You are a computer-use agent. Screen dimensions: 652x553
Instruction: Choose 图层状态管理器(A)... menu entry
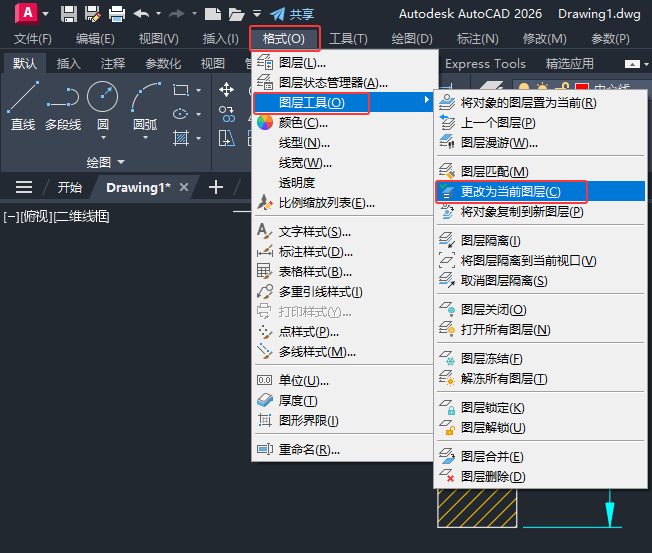tap(344, 83)
